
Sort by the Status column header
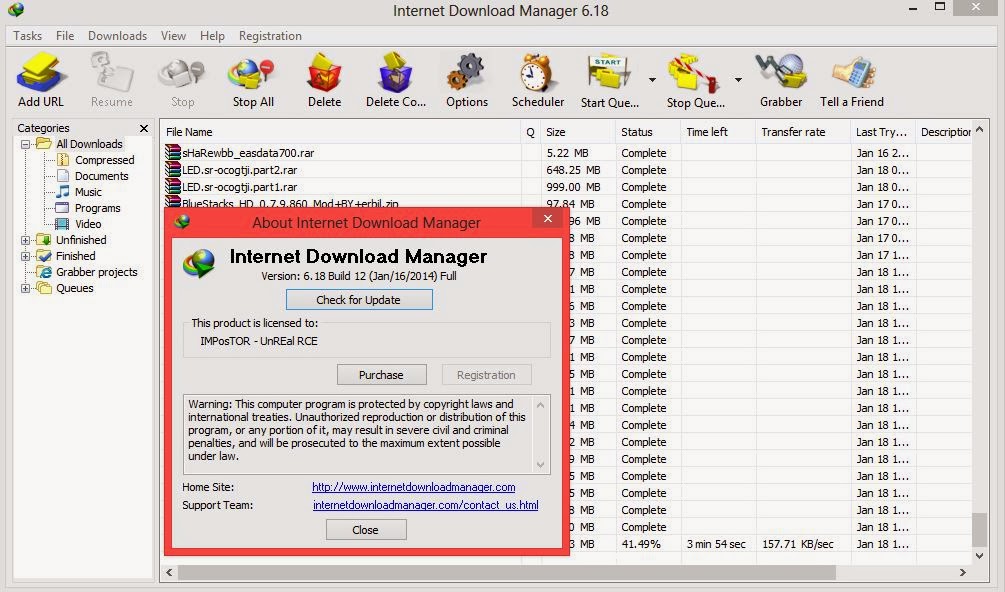pyautogui.click(x=647, y=132)
